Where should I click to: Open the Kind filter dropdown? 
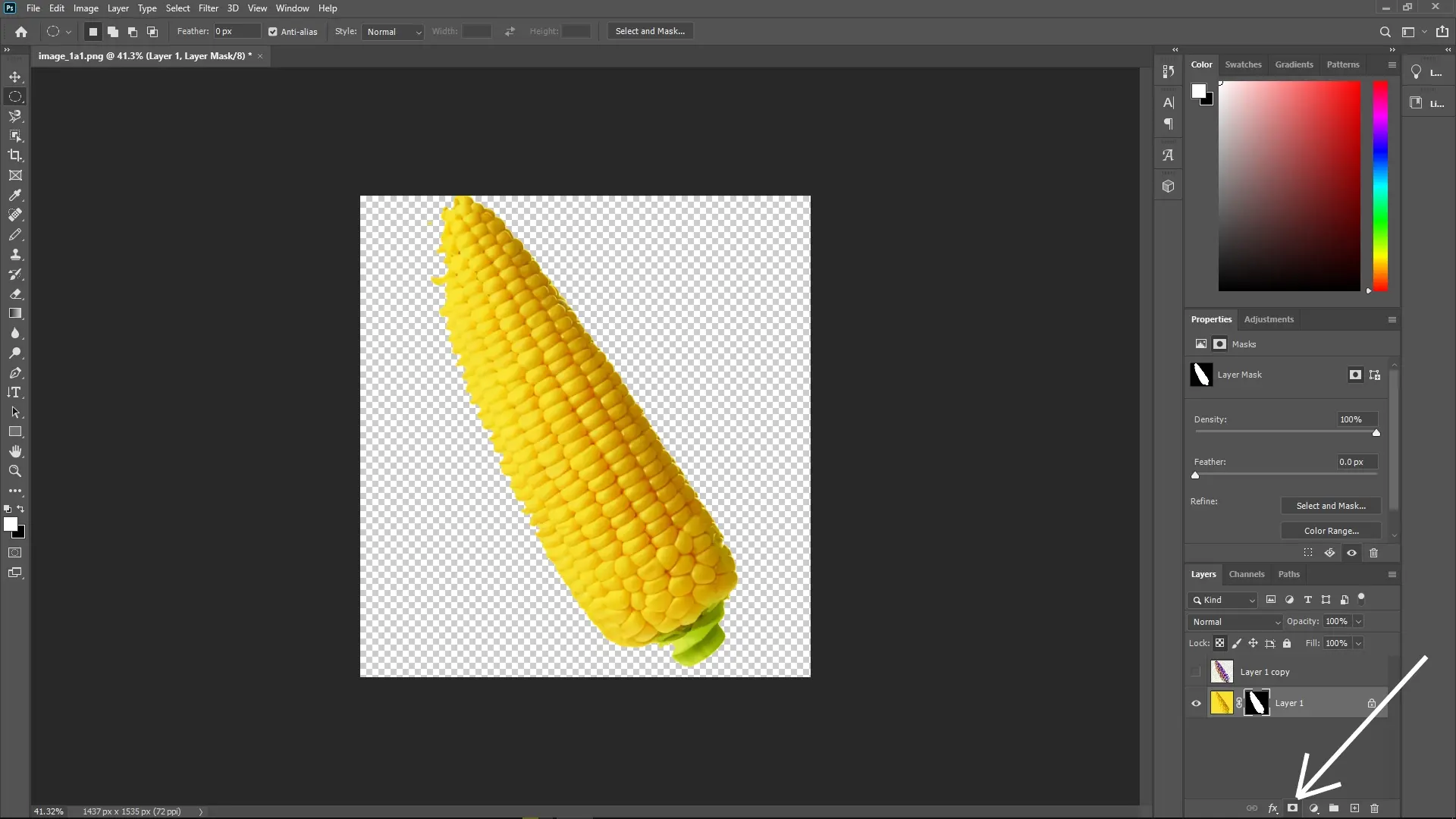point(1222,600)
